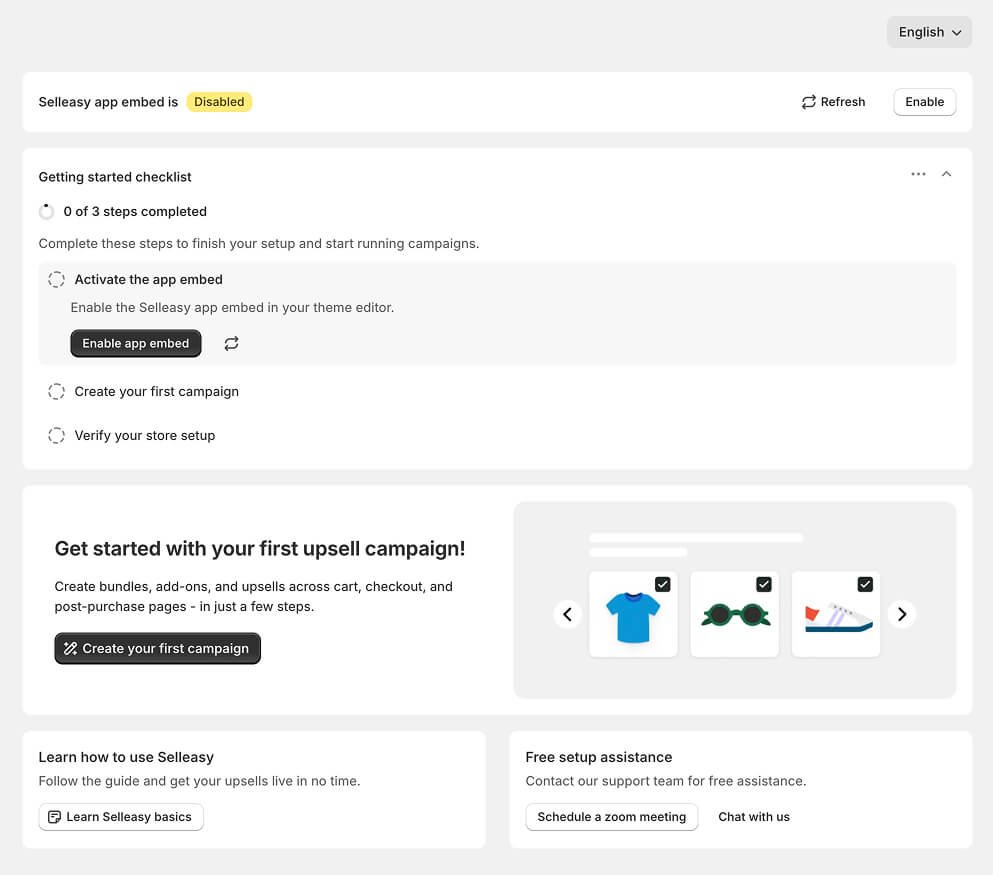Expand the Create your first campaign checklist step

156,391
